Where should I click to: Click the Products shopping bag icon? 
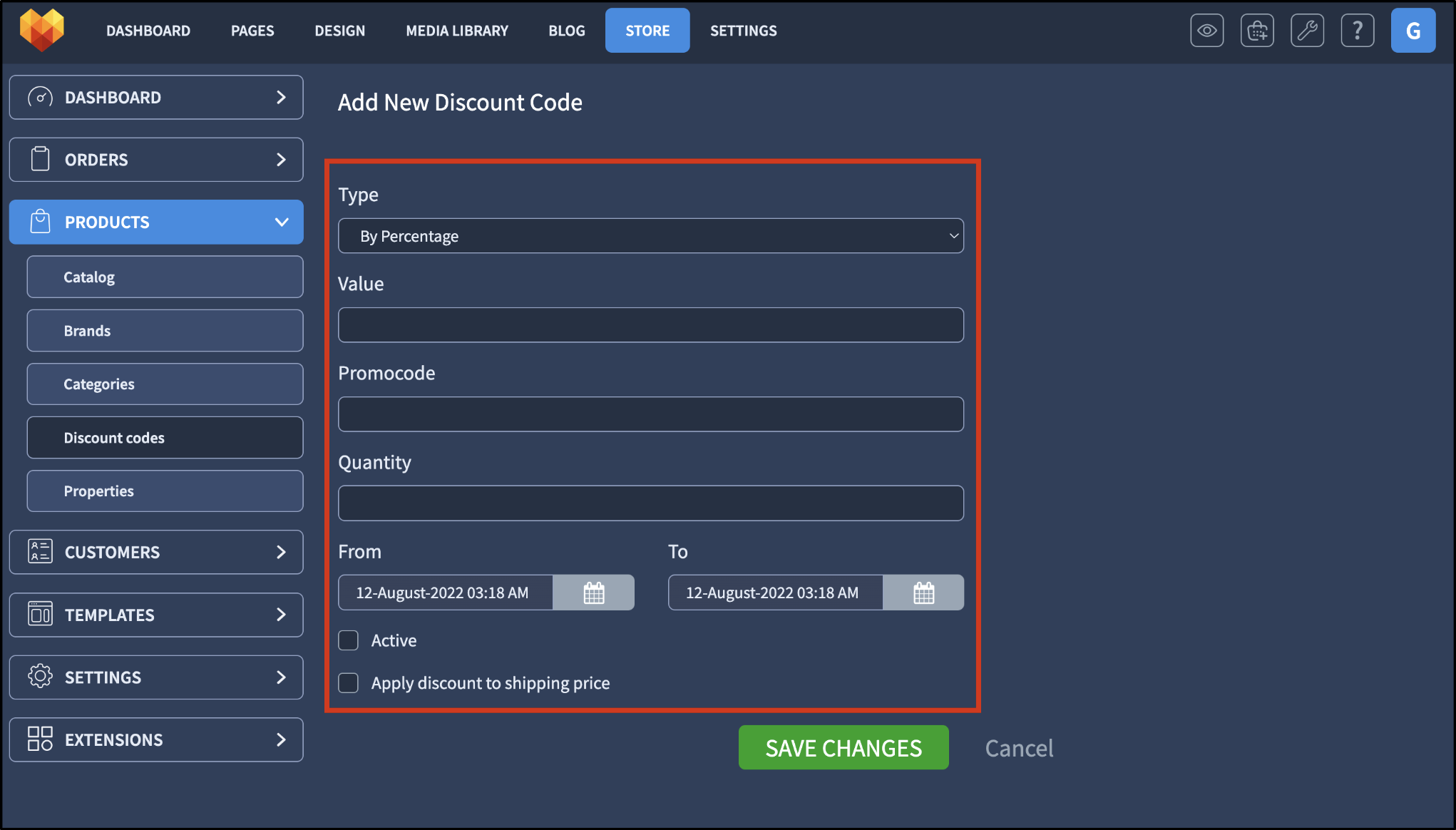(x=41, y=222)
